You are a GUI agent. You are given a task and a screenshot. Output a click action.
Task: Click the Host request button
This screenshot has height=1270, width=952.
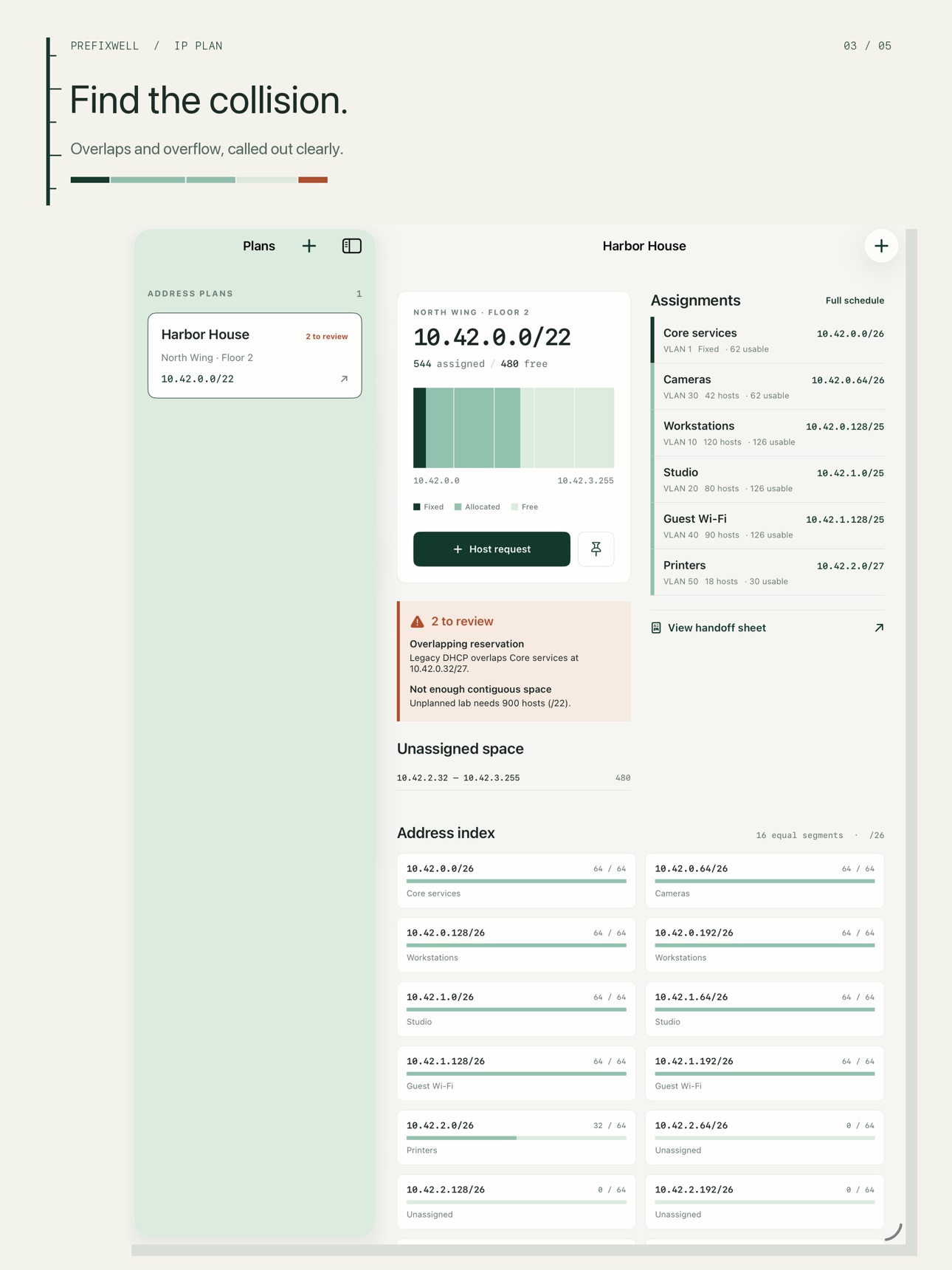(491, 549)
